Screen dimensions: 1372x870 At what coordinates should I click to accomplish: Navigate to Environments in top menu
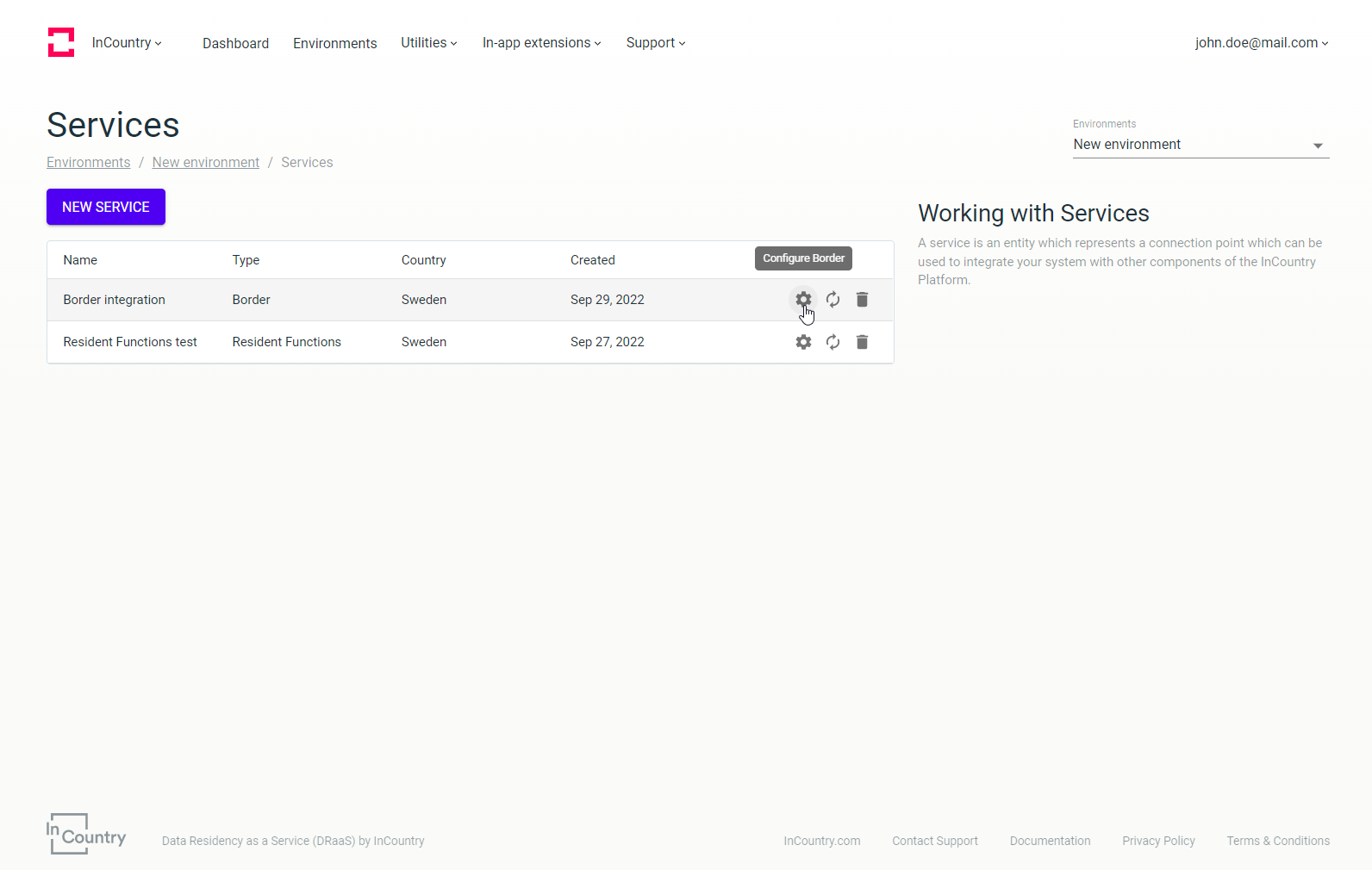[x=335, y=43]
